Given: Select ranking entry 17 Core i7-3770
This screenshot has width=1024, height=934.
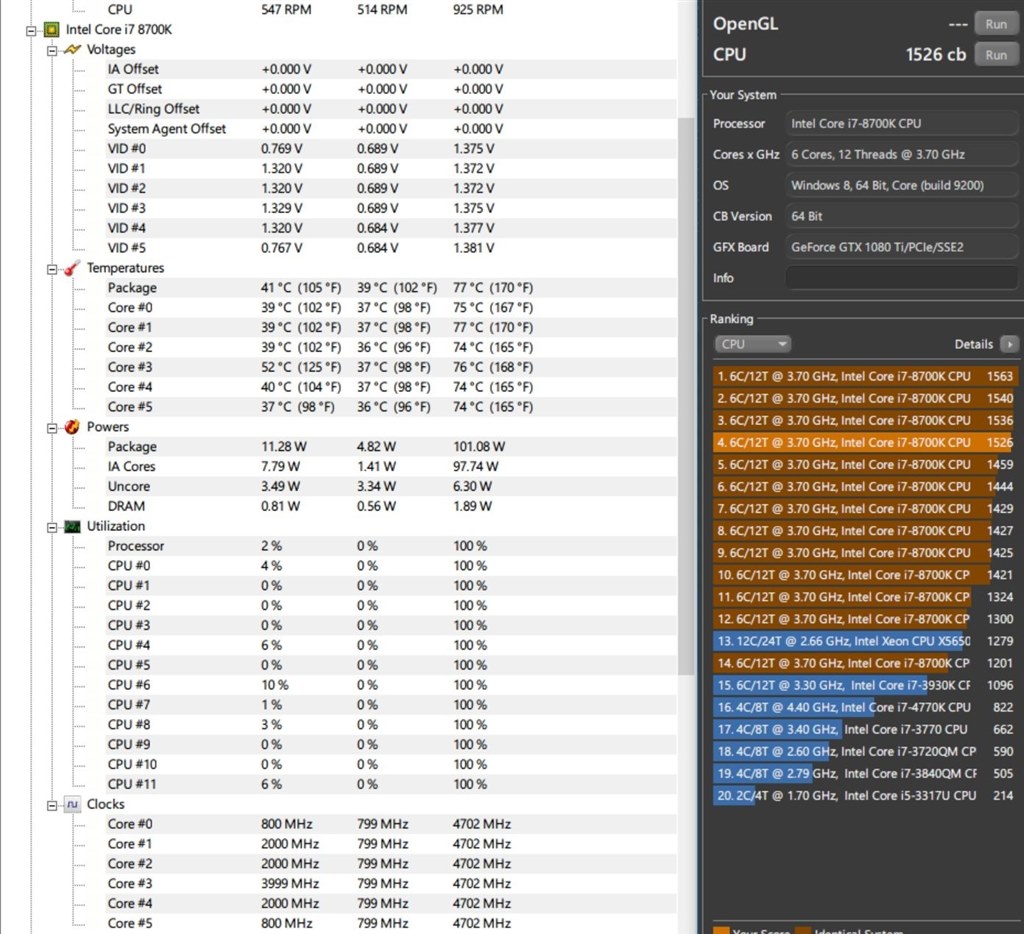Looking at the screenshot, I should pos(864,729).
